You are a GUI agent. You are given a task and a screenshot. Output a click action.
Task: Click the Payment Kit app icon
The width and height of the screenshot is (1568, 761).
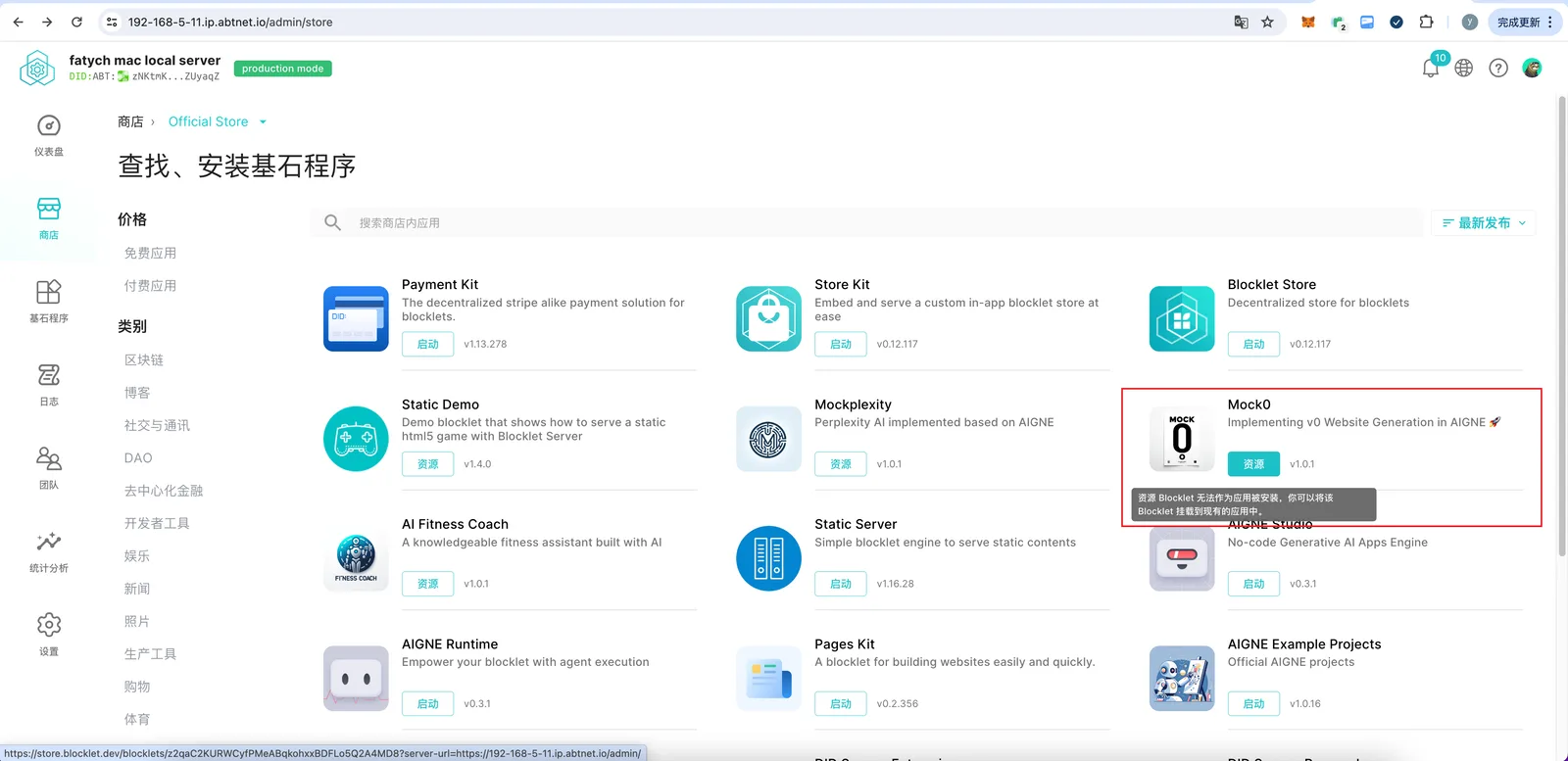click(356, 318)
